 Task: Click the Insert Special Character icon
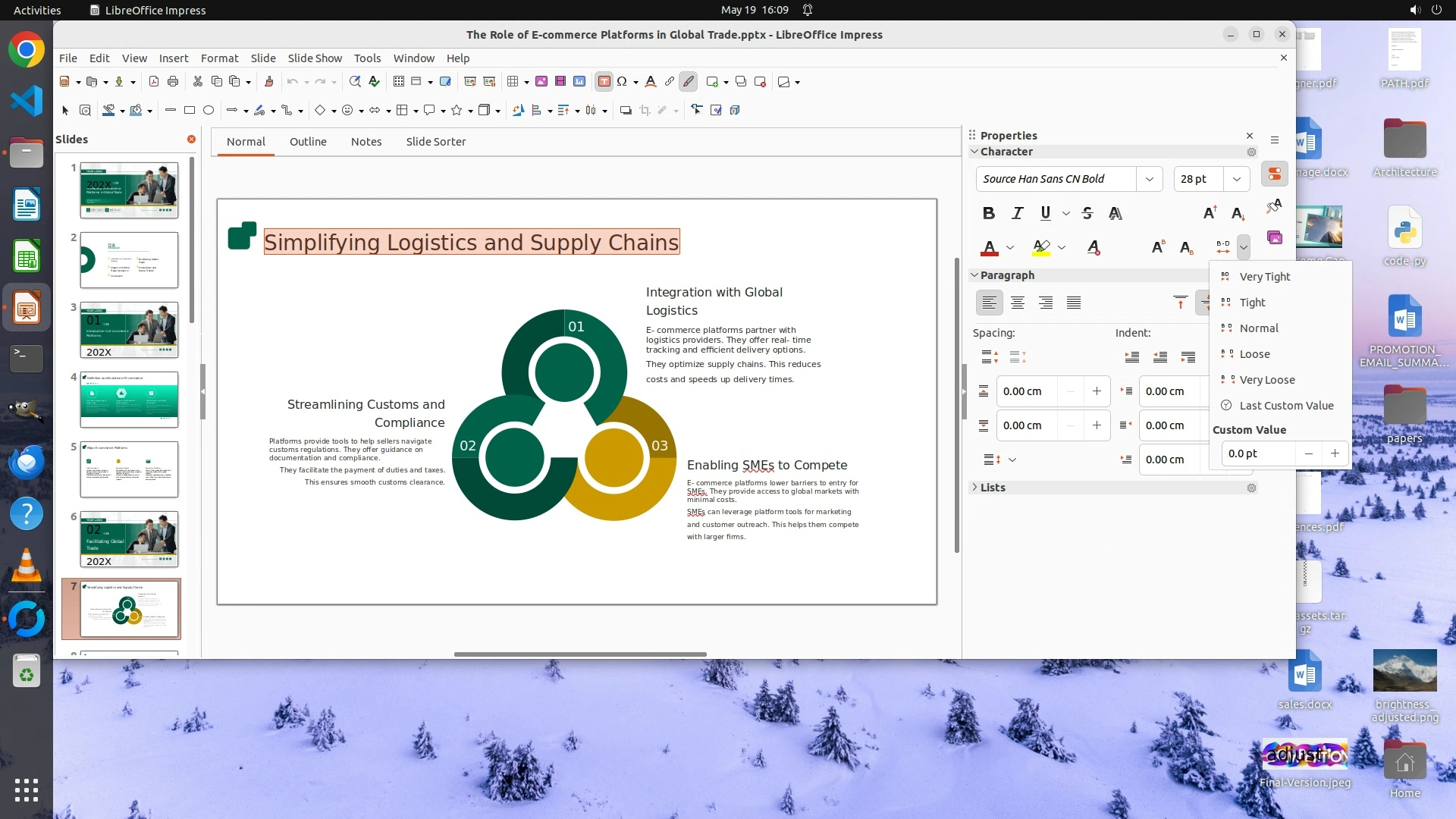tap(622, 82)
